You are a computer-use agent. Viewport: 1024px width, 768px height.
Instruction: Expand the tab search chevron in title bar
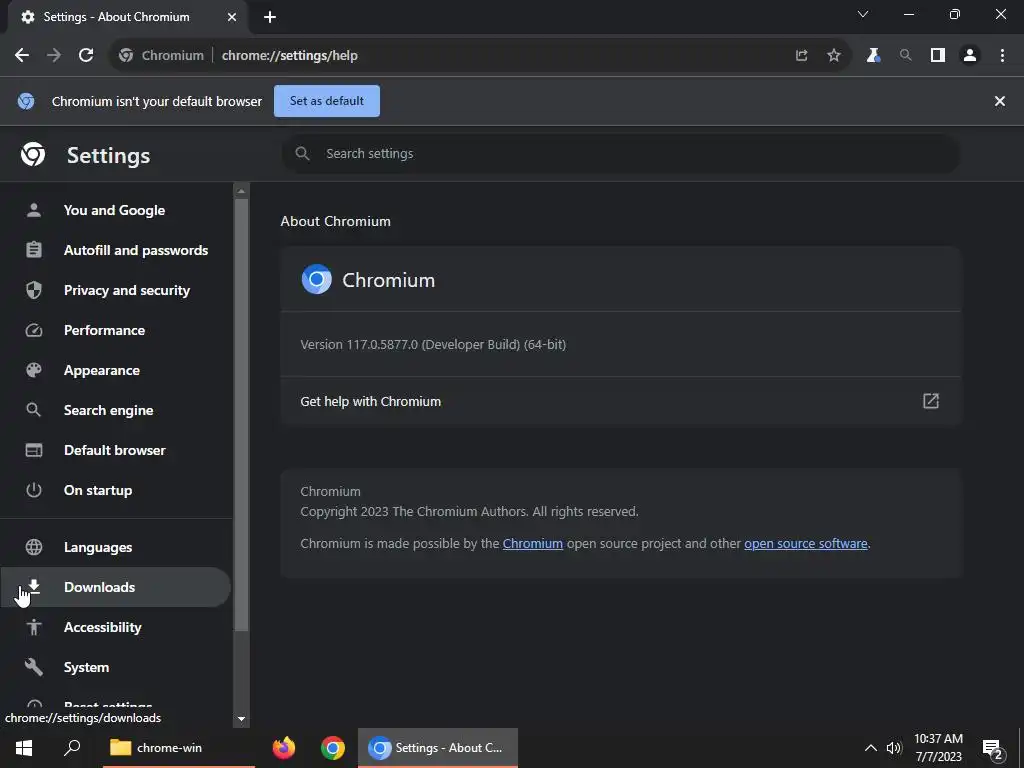pyautogui.click(x=863, y=14)
